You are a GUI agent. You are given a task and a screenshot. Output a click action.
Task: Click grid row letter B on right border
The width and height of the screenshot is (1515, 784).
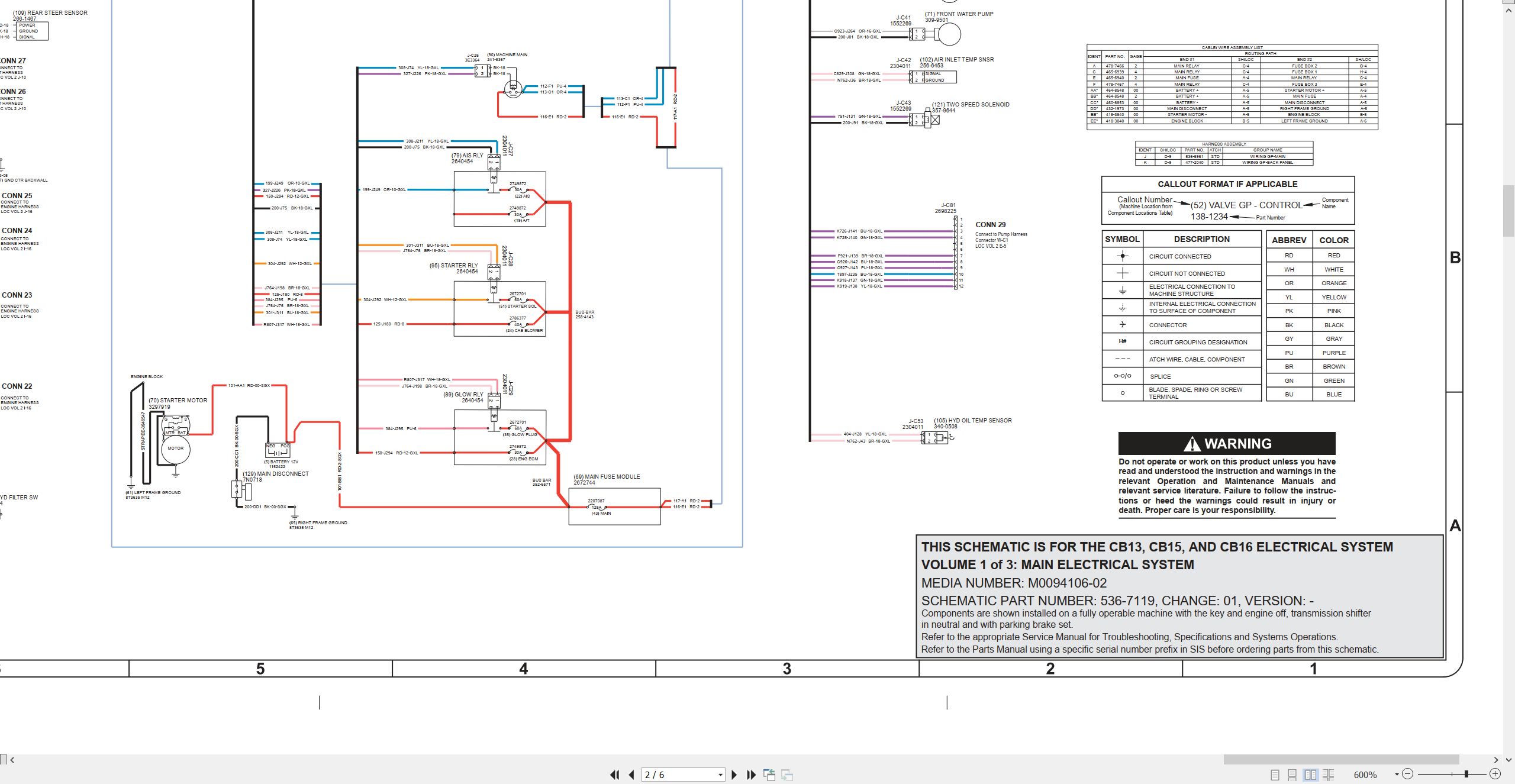point(1455,258)
